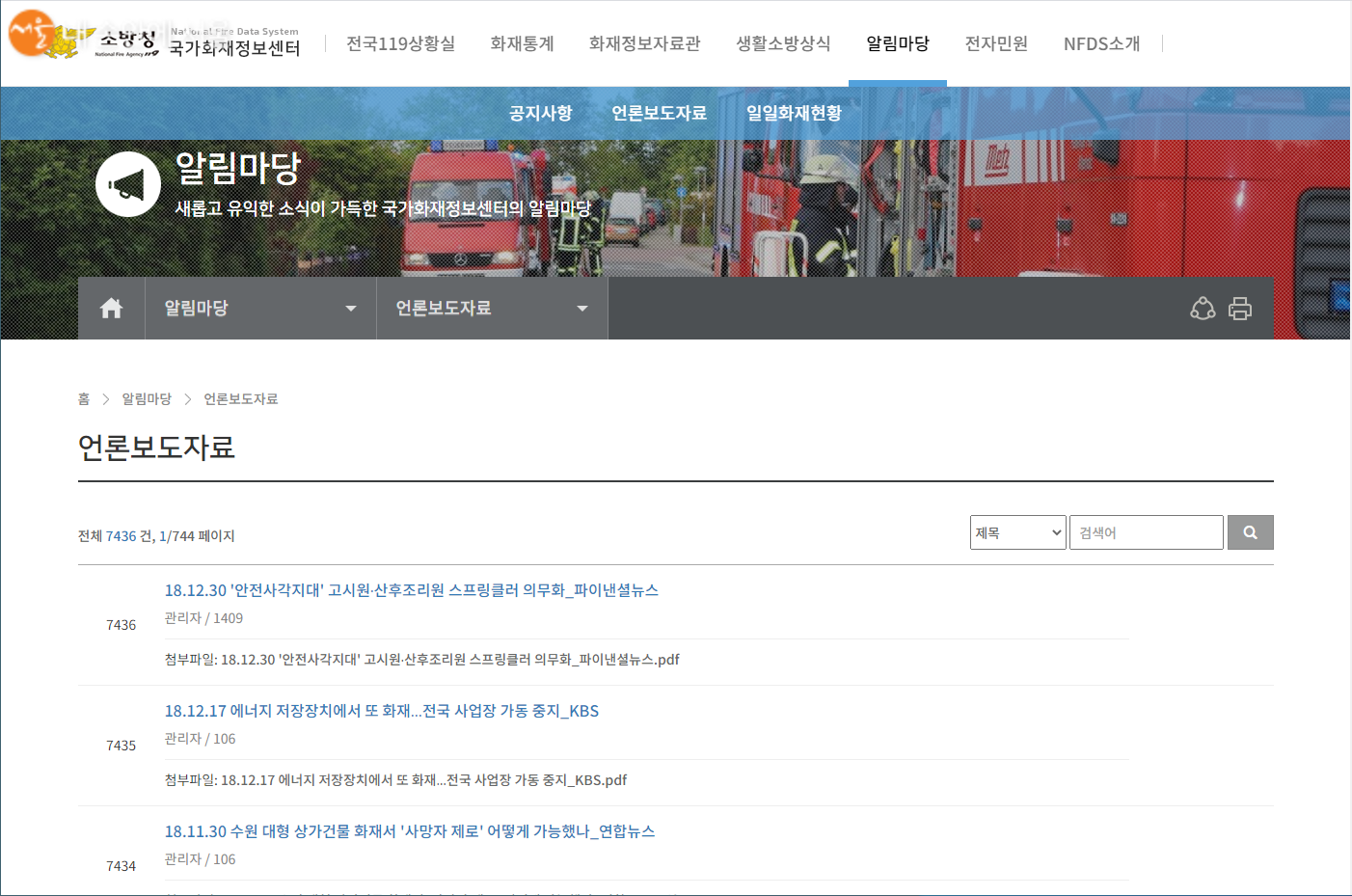Viewport: 1352px width, 896px height.
Task: Click the home icon in breadcrumb bar
Action: (x=111, y=309)
